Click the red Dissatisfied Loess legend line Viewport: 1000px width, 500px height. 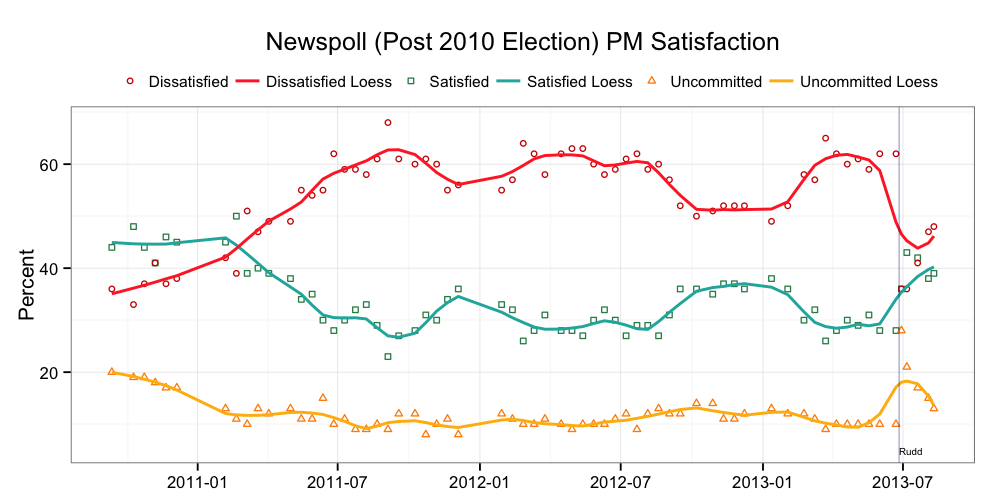tap(248, 81)
